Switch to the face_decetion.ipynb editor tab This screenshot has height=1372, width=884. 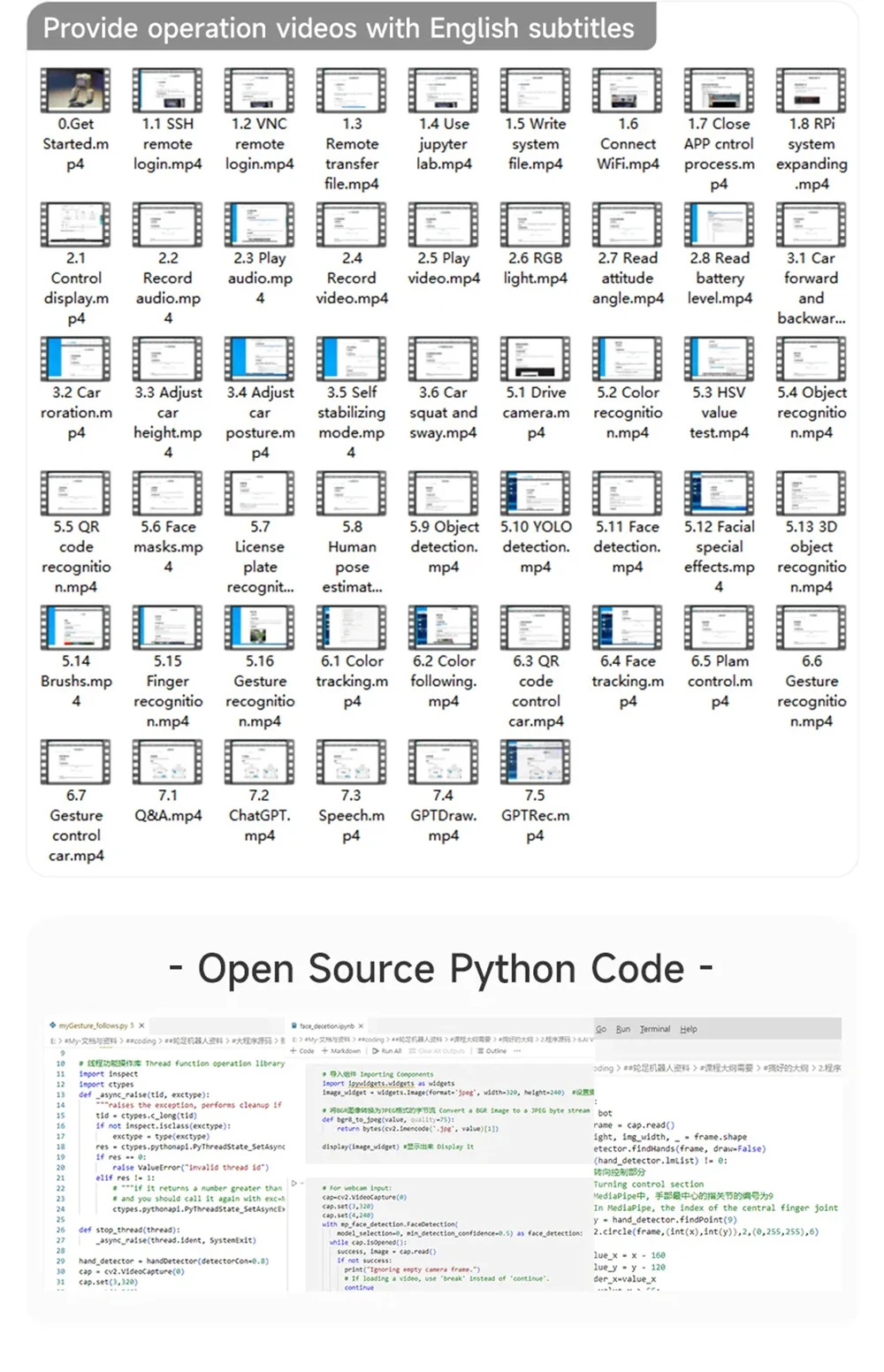pyautogui.click(x=327, y=1025)
